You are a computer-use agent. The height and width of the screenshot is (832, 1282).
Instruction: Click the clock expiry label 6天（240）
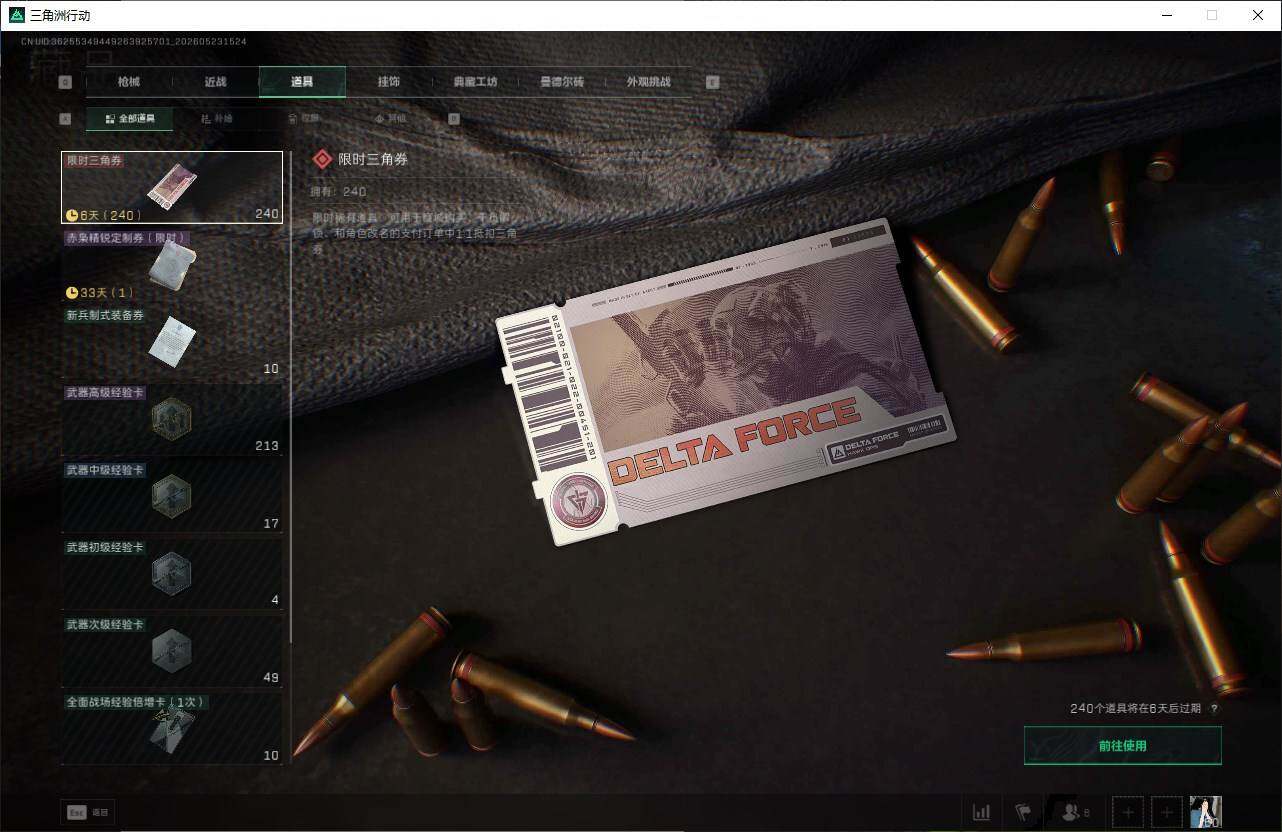tap(104, 214)
